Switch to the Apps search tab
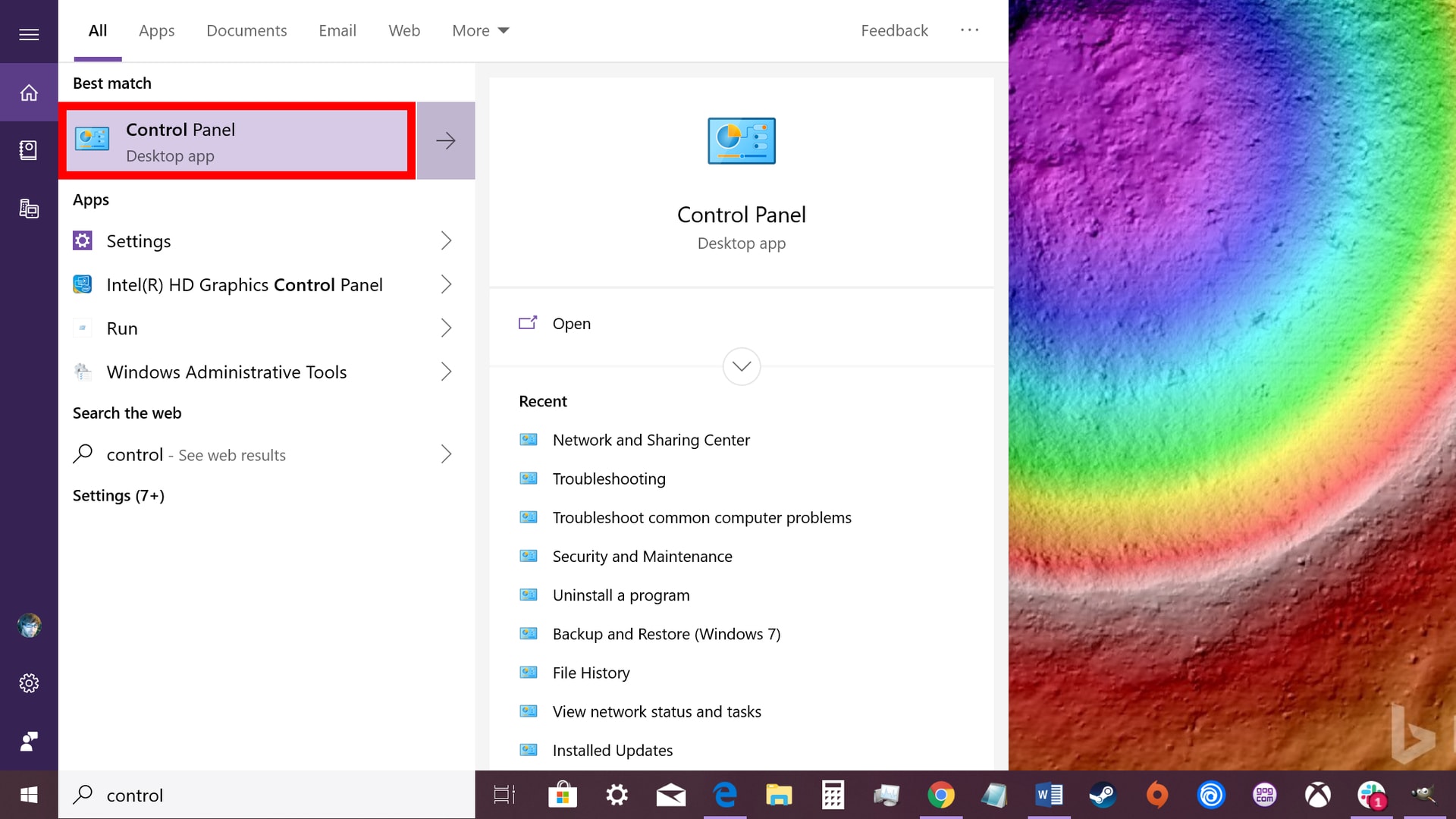1456x819 pixels. 156,30
